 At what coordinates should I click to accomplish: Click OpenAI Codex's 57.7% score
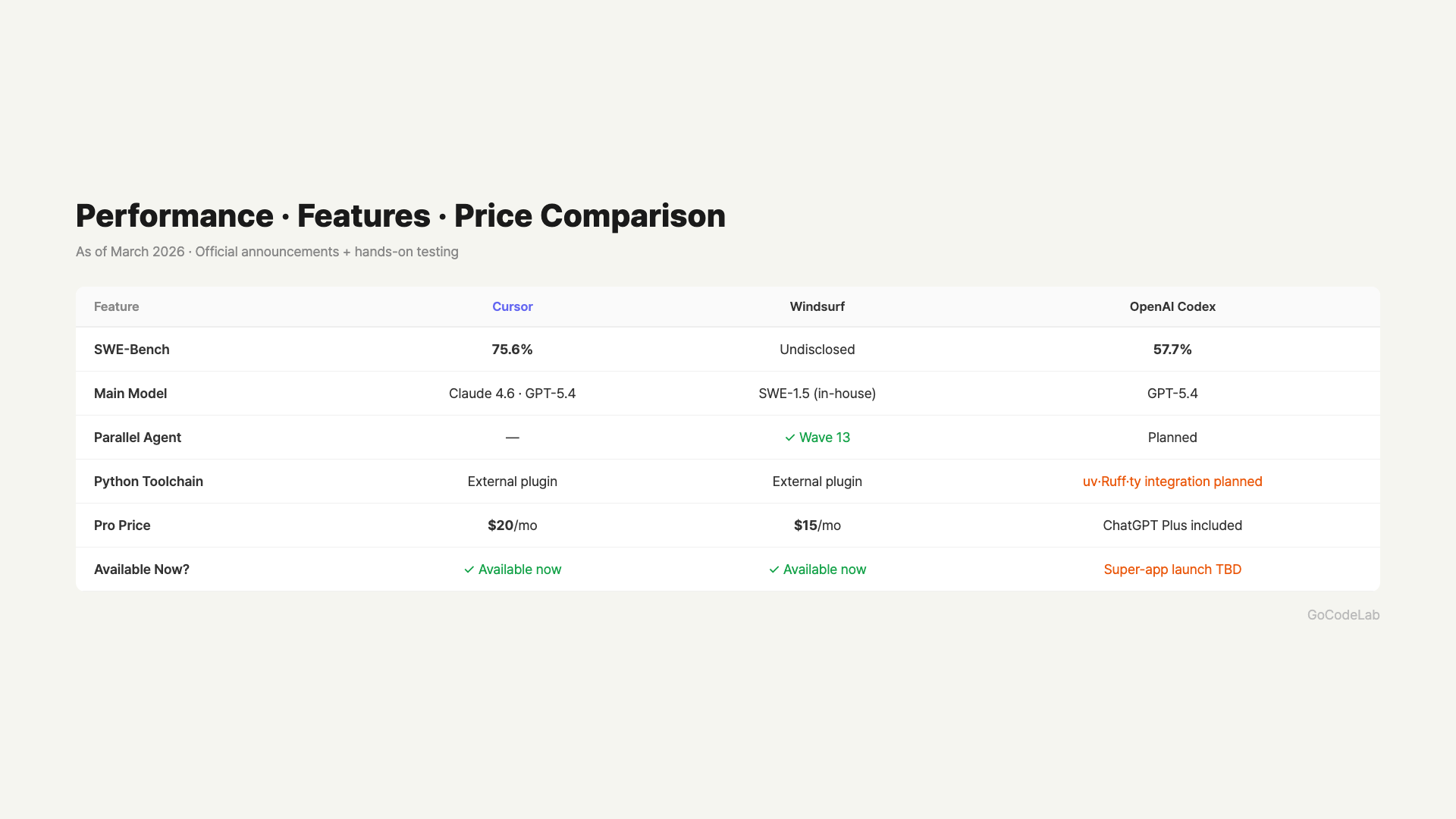pyautogui.click(x=1172, y=350)
